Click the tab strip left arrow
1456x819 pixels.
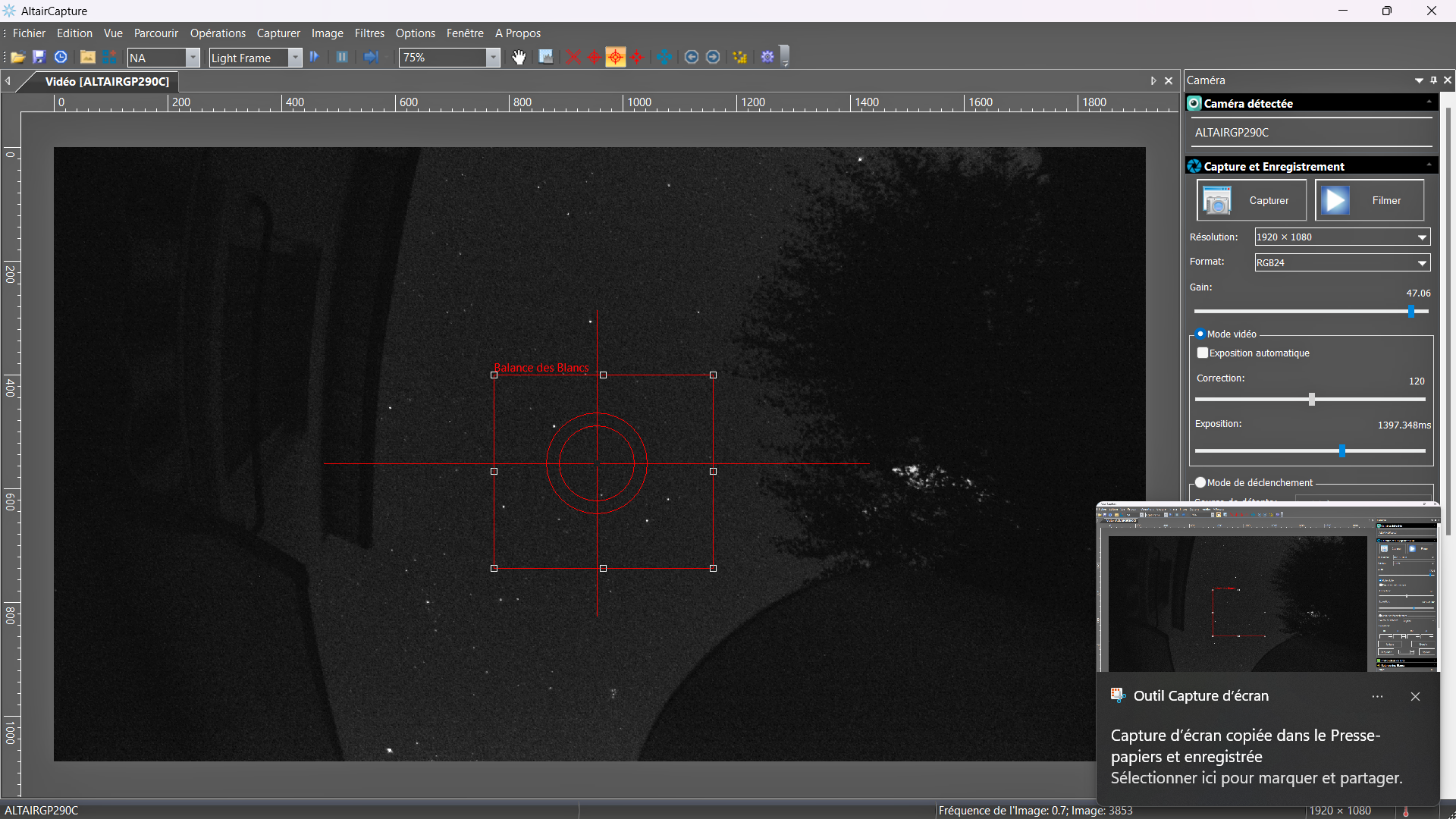[8, 81]
